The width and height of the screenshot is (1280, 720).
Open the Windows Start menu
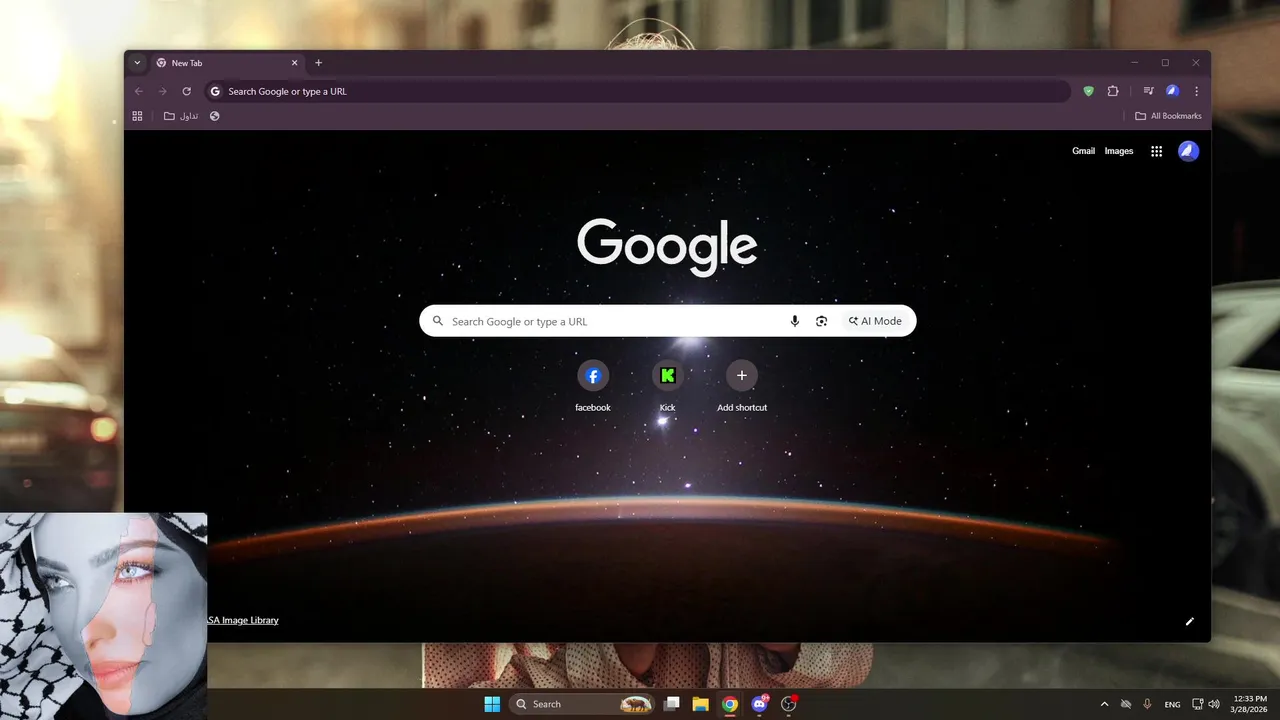492,704
